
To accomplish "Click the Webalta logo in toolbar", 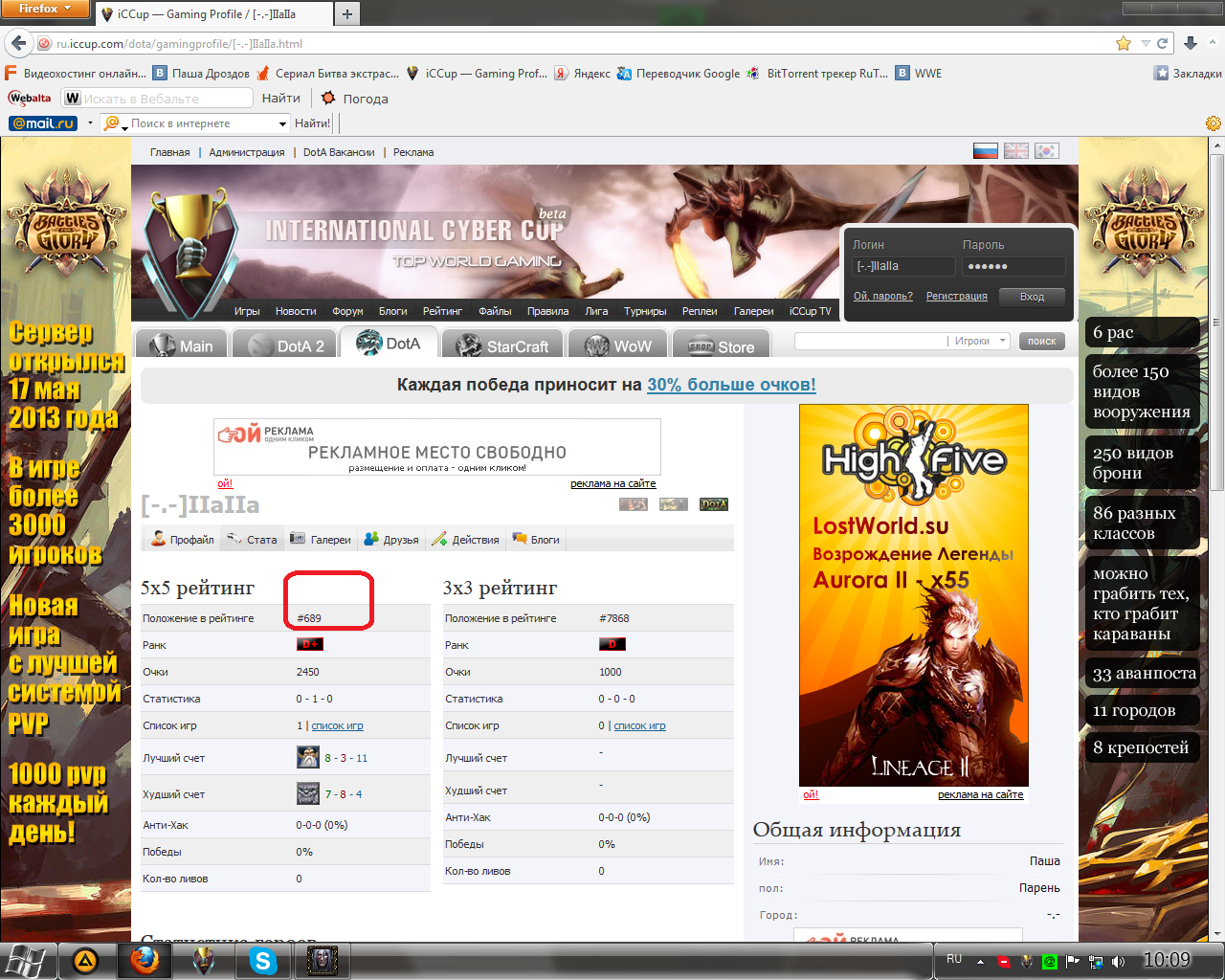I will click(30, 98).
